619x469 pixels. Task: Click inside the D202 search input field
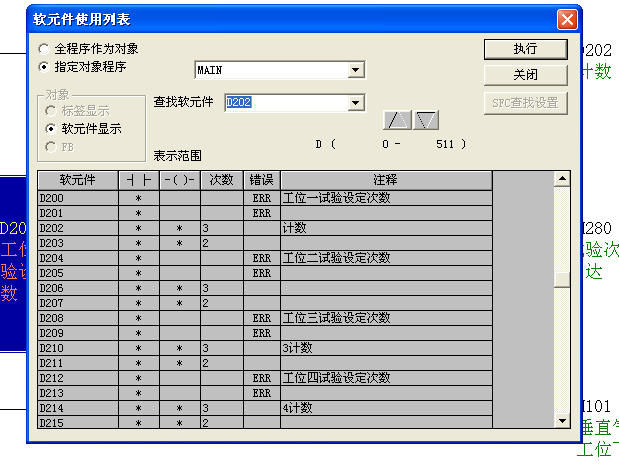coord(283,102)
